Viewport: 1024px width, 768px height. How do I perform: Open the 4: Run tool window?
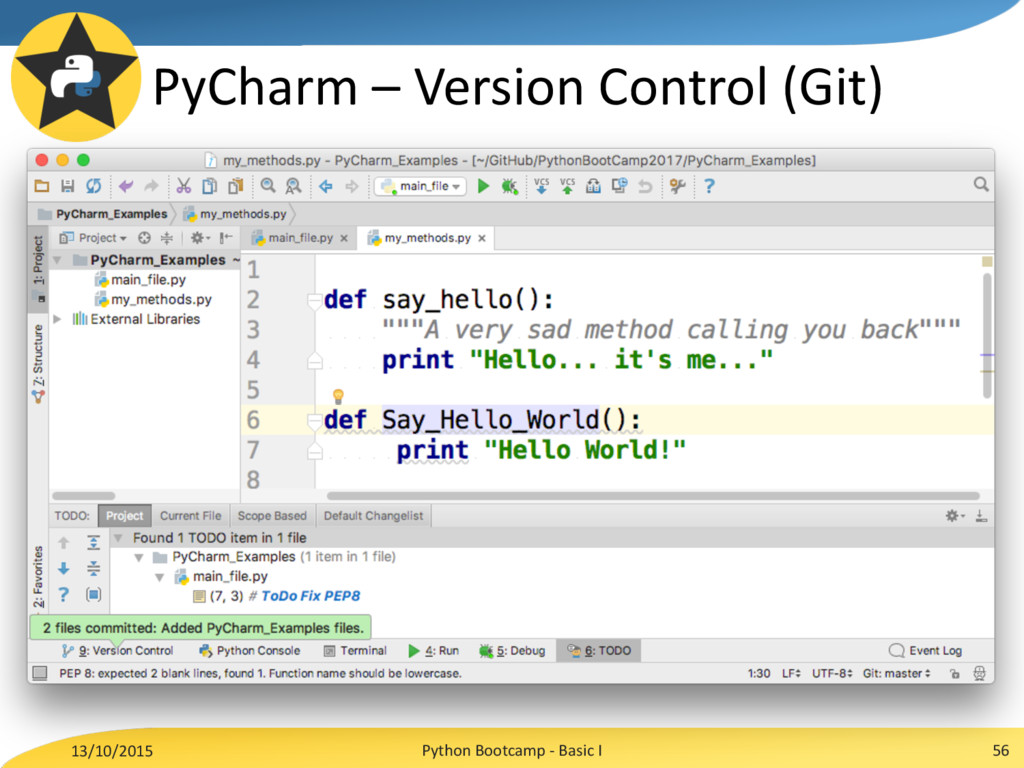(434, 651)
